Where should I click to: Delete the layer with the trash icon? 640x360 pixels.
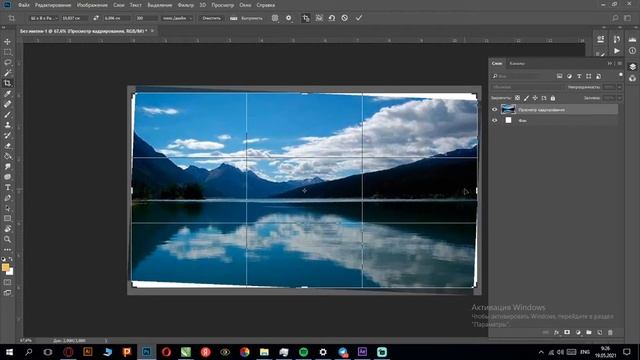610,333
